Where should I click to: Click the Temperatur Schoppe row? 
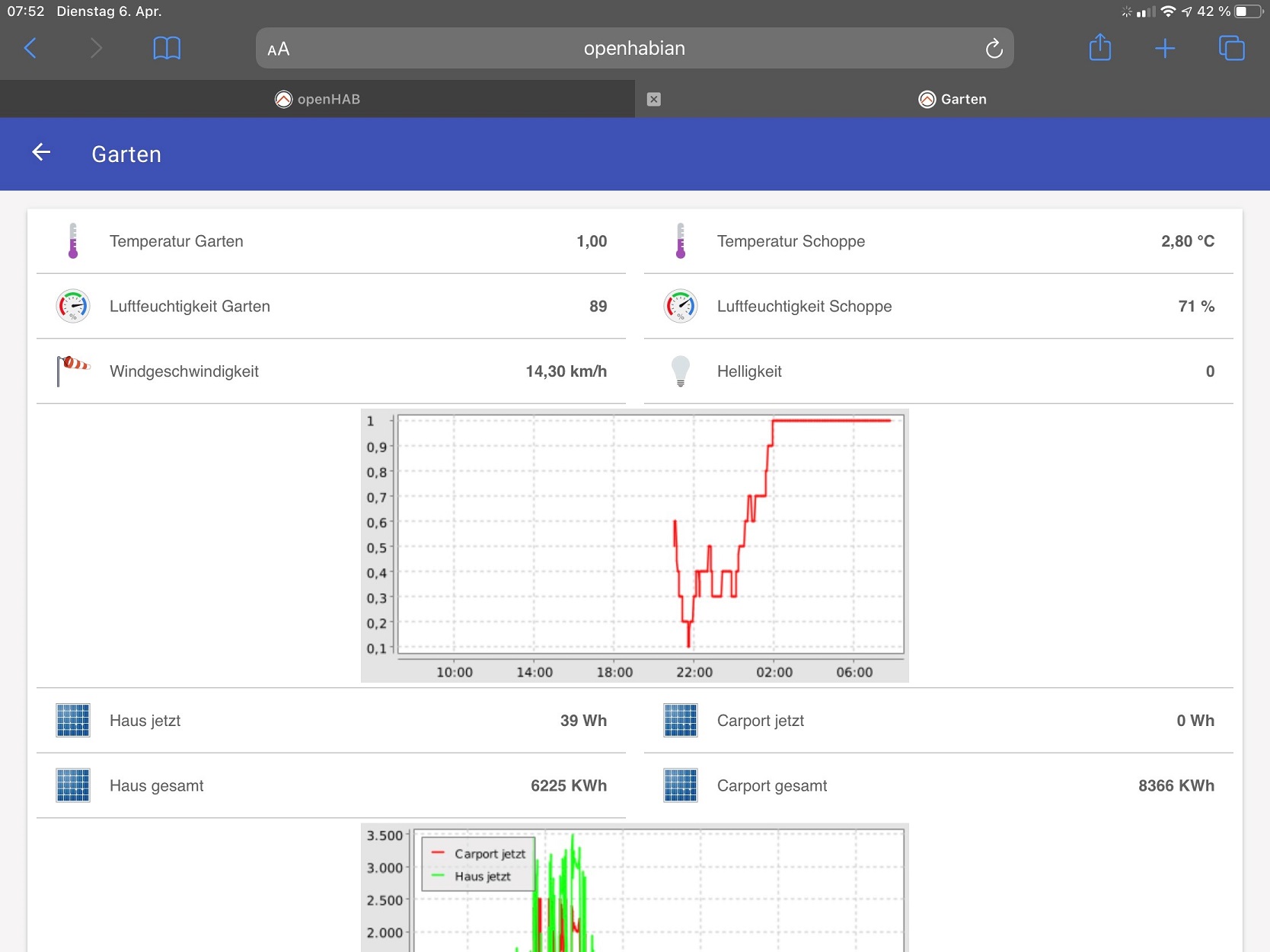(x=938, y=241)
